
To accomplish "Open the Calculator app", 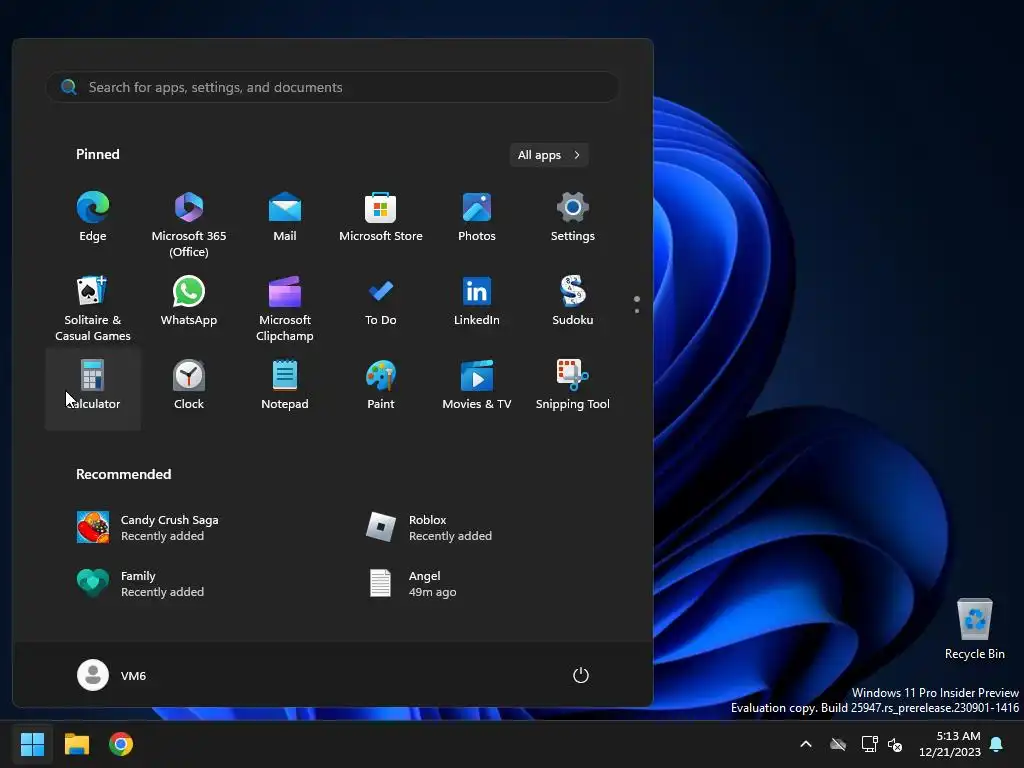I will click(x=93, y=389).
